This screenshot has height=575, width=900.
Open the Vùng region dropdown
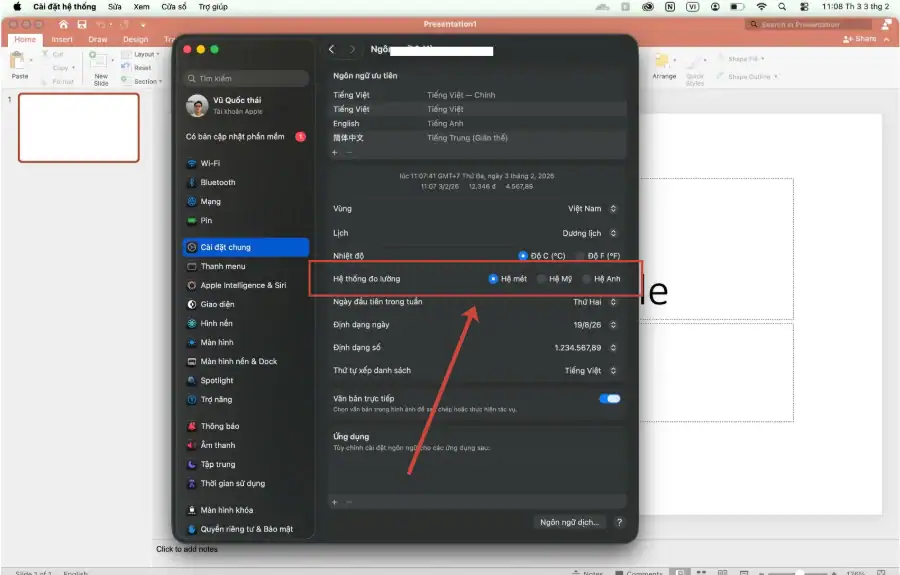592,209
